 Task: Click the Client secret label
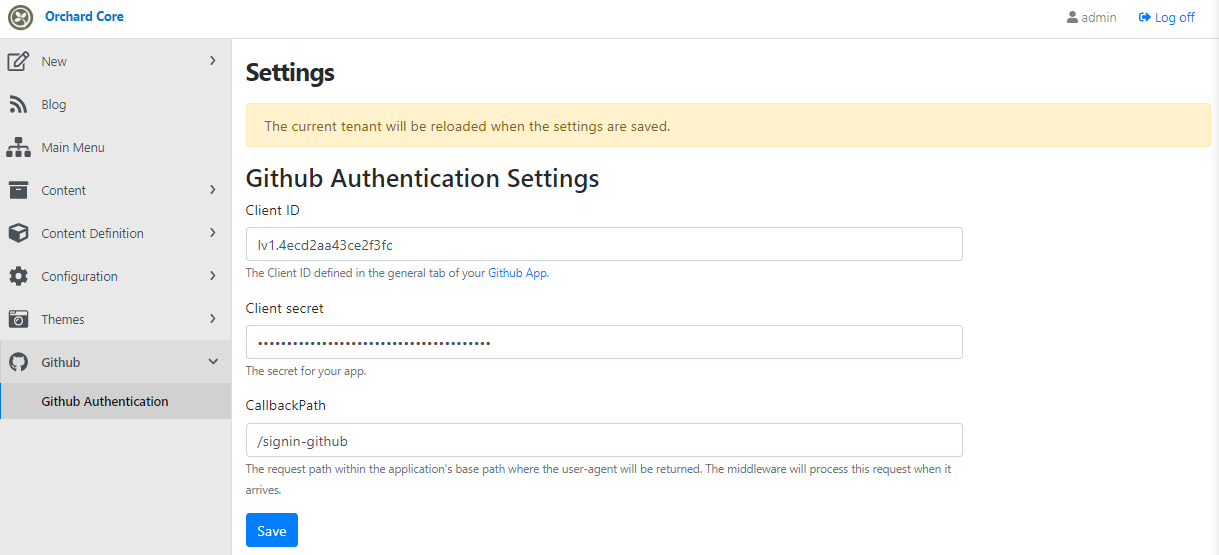285,308
